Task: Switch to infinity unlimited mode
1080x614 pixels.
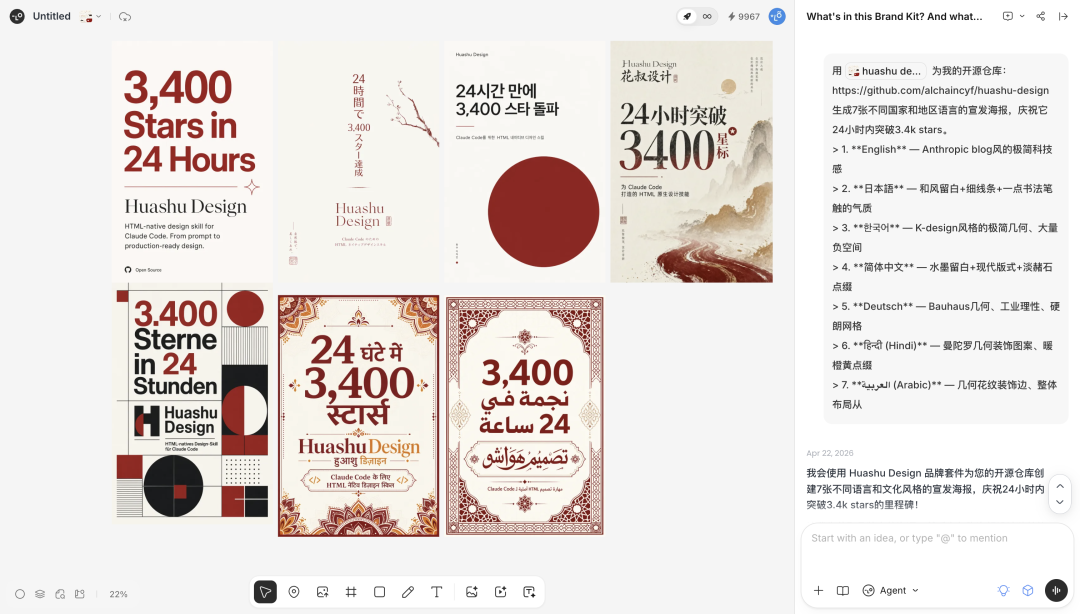Action: (707, 17)
